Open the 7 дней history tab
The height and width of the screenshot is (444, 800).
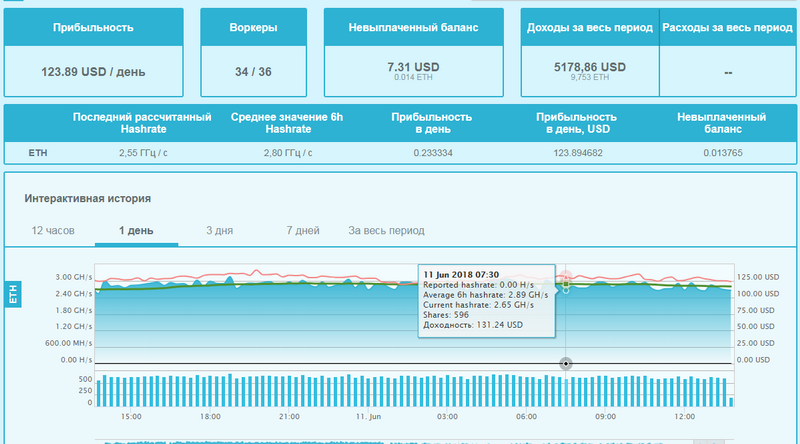[303, 231]
